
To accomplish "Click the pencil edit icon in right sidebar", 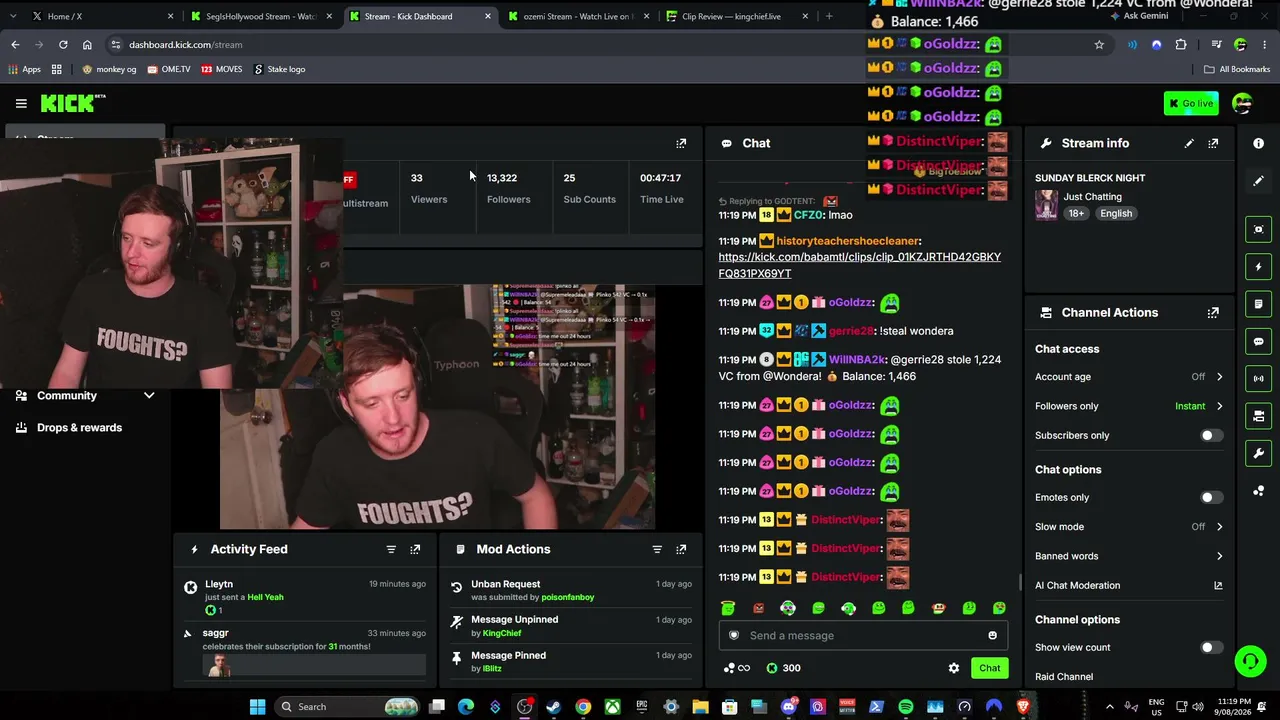I will (1258, 181).
